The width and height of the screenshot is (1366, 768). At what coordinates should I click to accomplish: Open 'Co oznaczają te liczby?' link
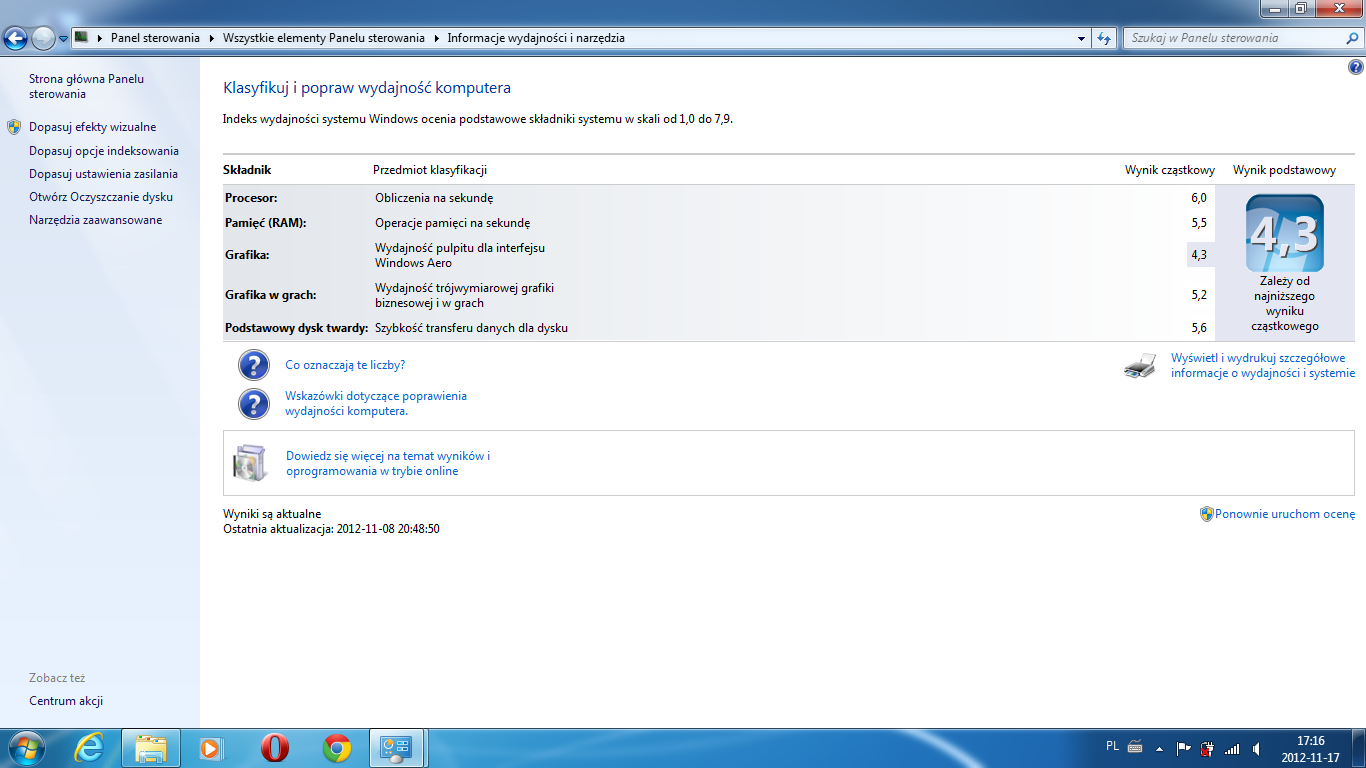click(345, 365)
